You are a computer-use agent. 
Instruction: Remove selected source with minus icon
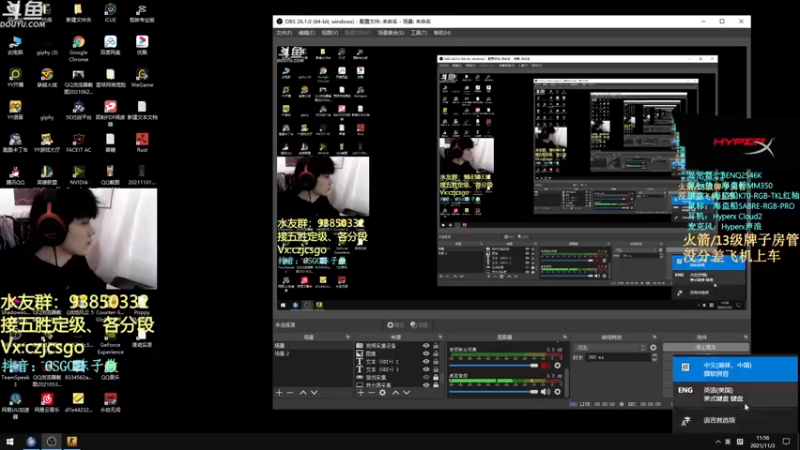371,392
